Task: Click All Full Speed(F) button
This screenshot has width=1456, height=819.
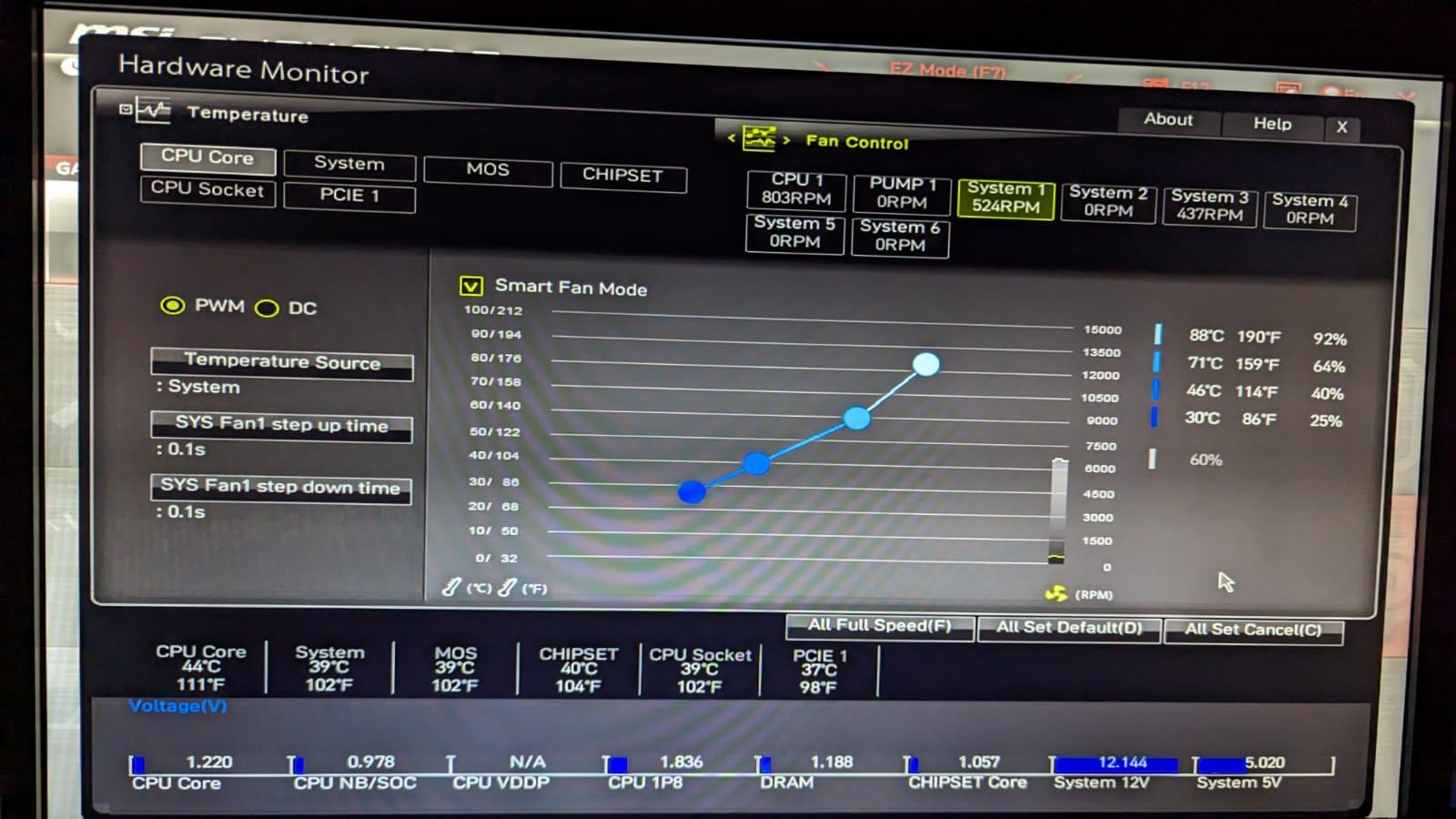Action: click(x=880, y=626)
